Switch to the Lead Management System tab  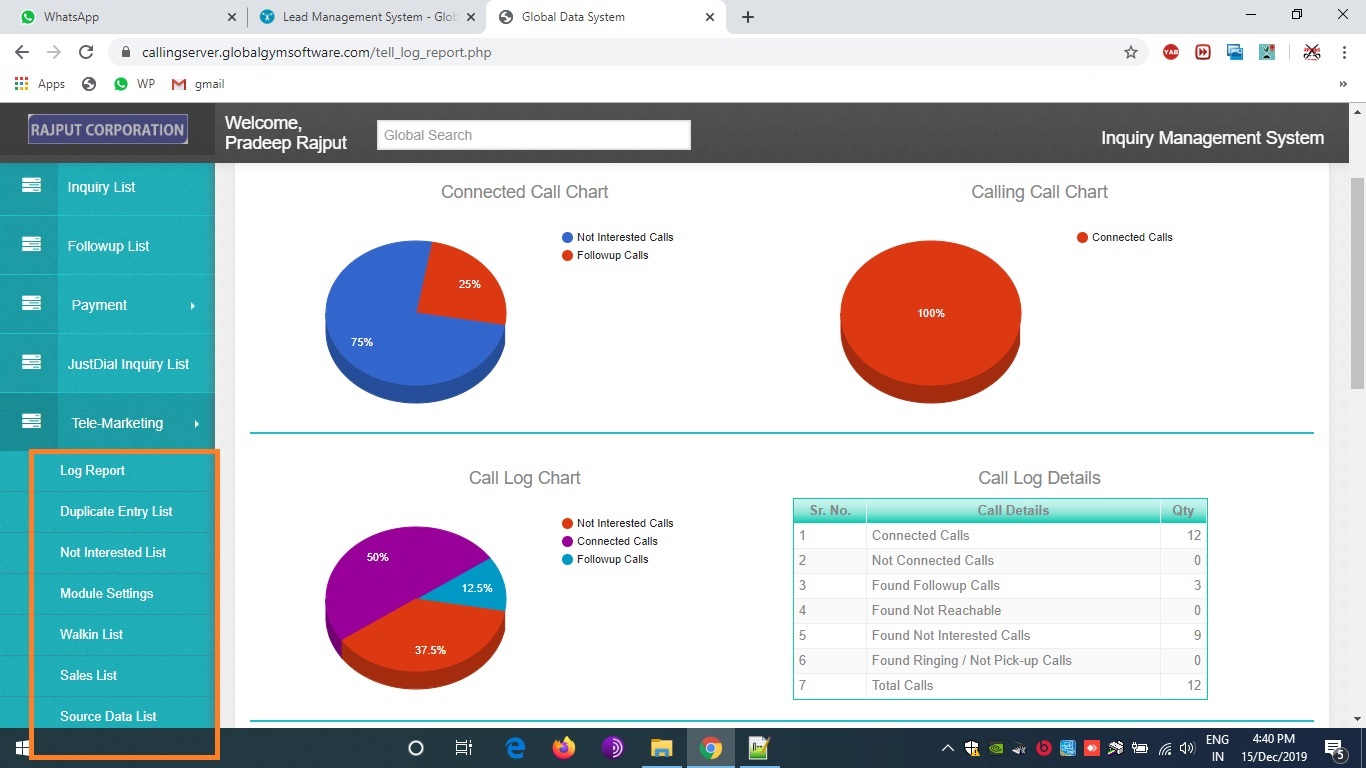360,16
